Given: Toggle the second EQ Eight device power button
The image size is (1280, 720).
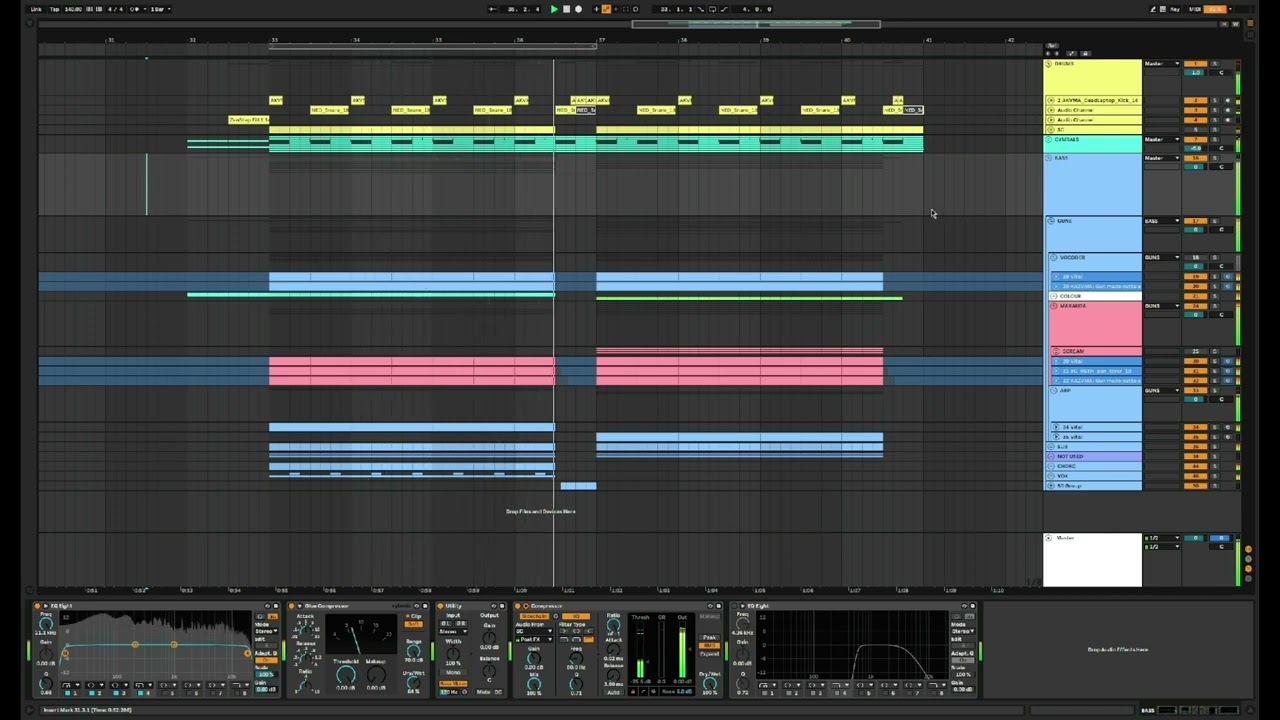Looking at the screenshot, I should tap(734, 606).
